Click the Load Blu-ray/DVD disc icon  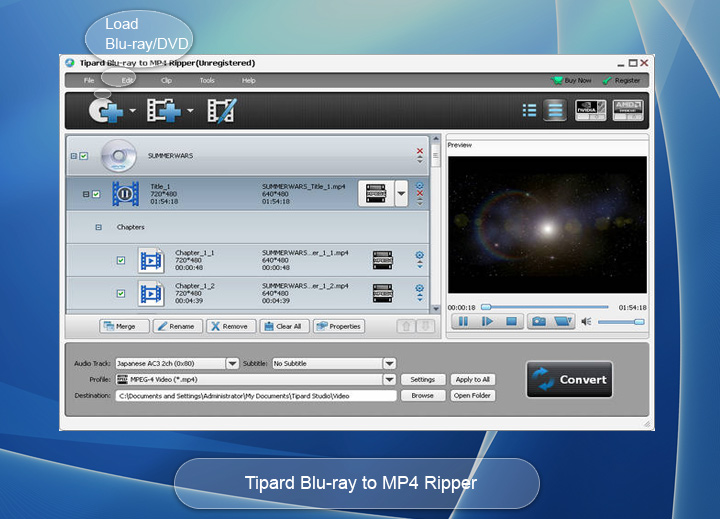tap(106, 111)
